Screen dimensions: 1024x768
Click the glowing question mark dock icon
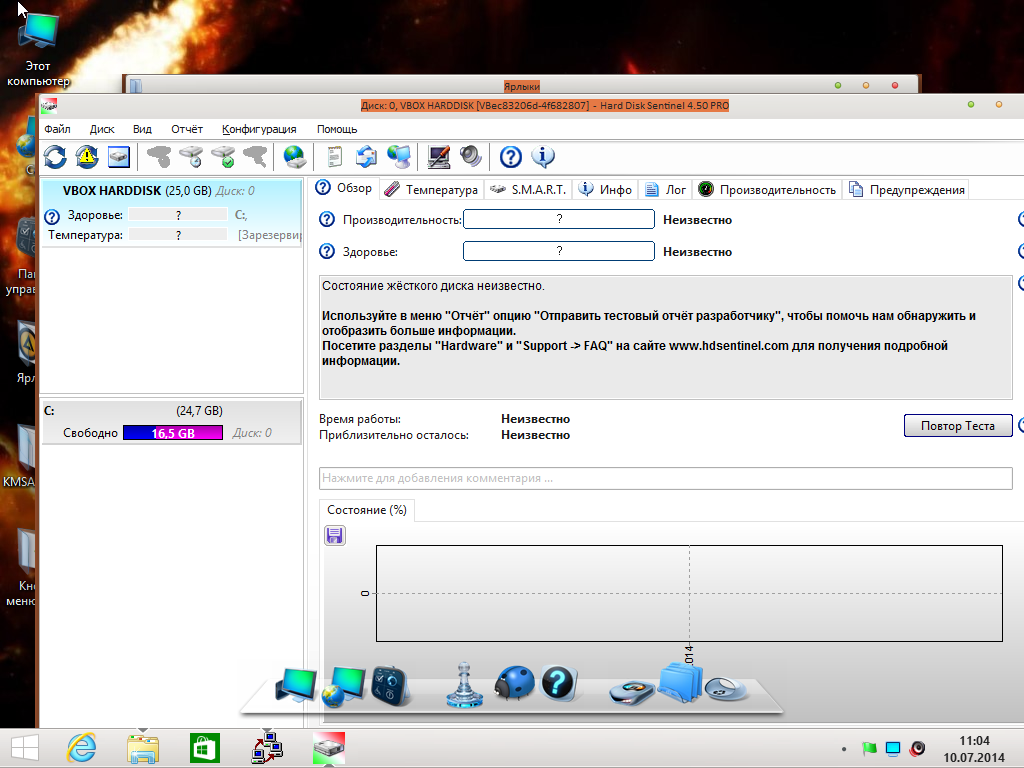(x=558, y=684)
